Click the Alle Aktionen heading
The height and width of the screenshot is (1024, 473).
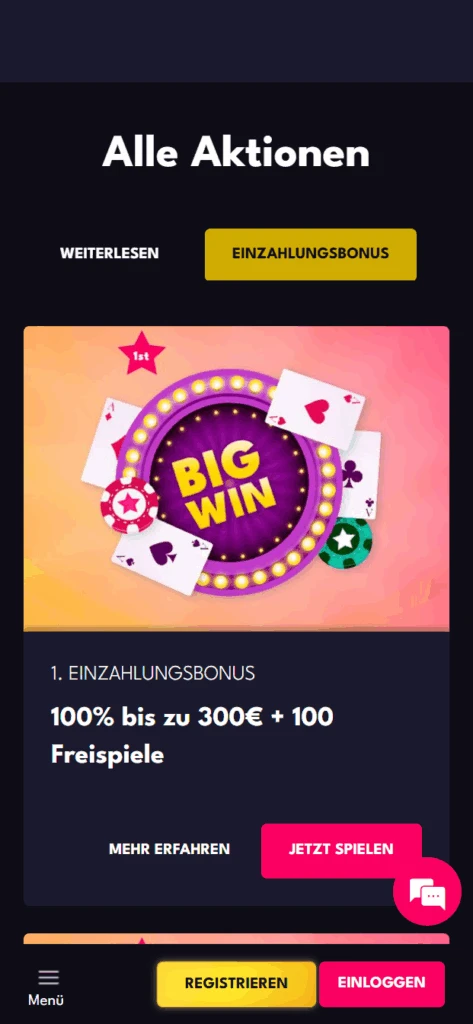[236, 153]
